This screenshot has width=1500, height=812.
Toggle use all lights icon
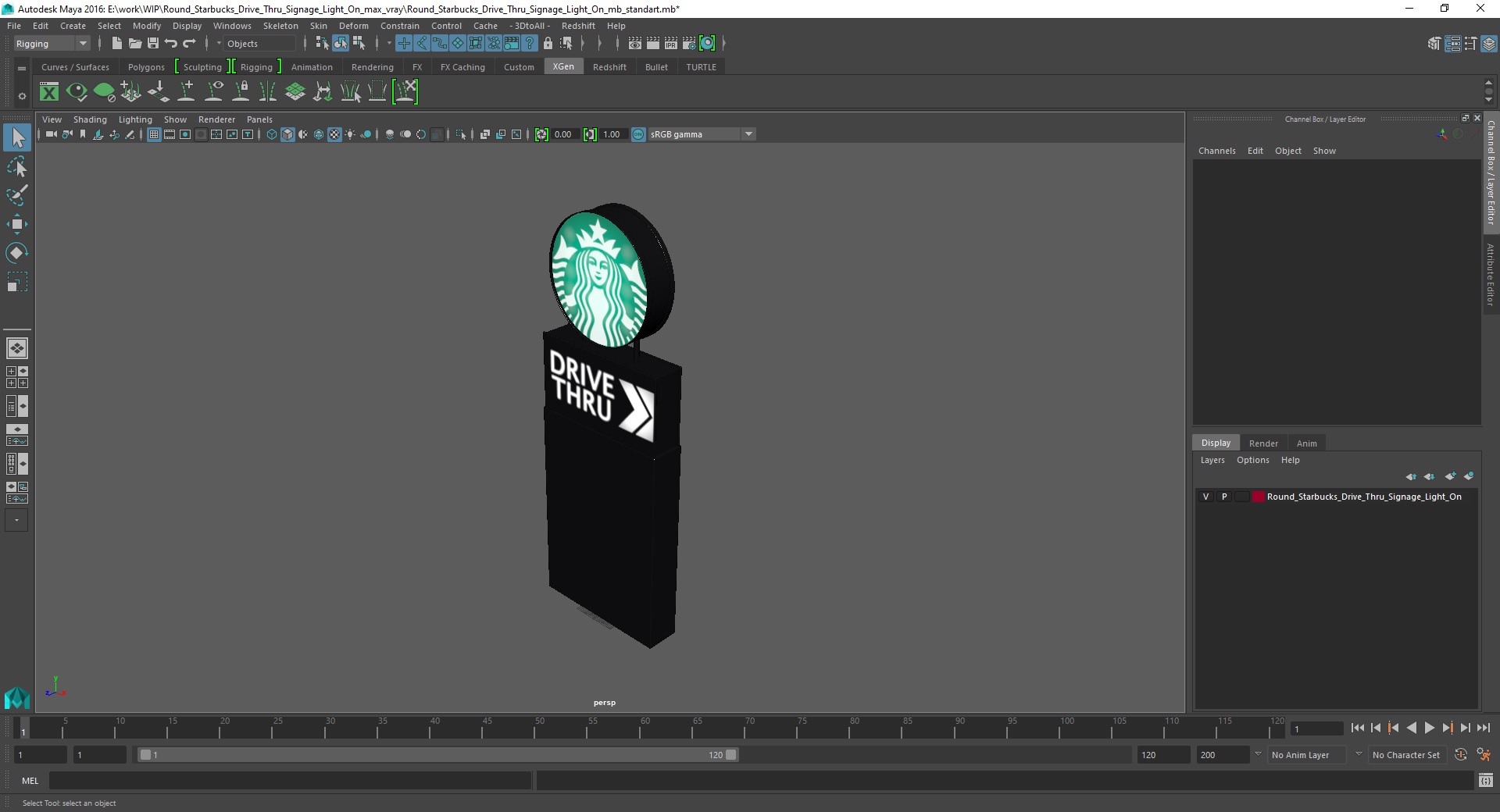click(x=350, y=134)
